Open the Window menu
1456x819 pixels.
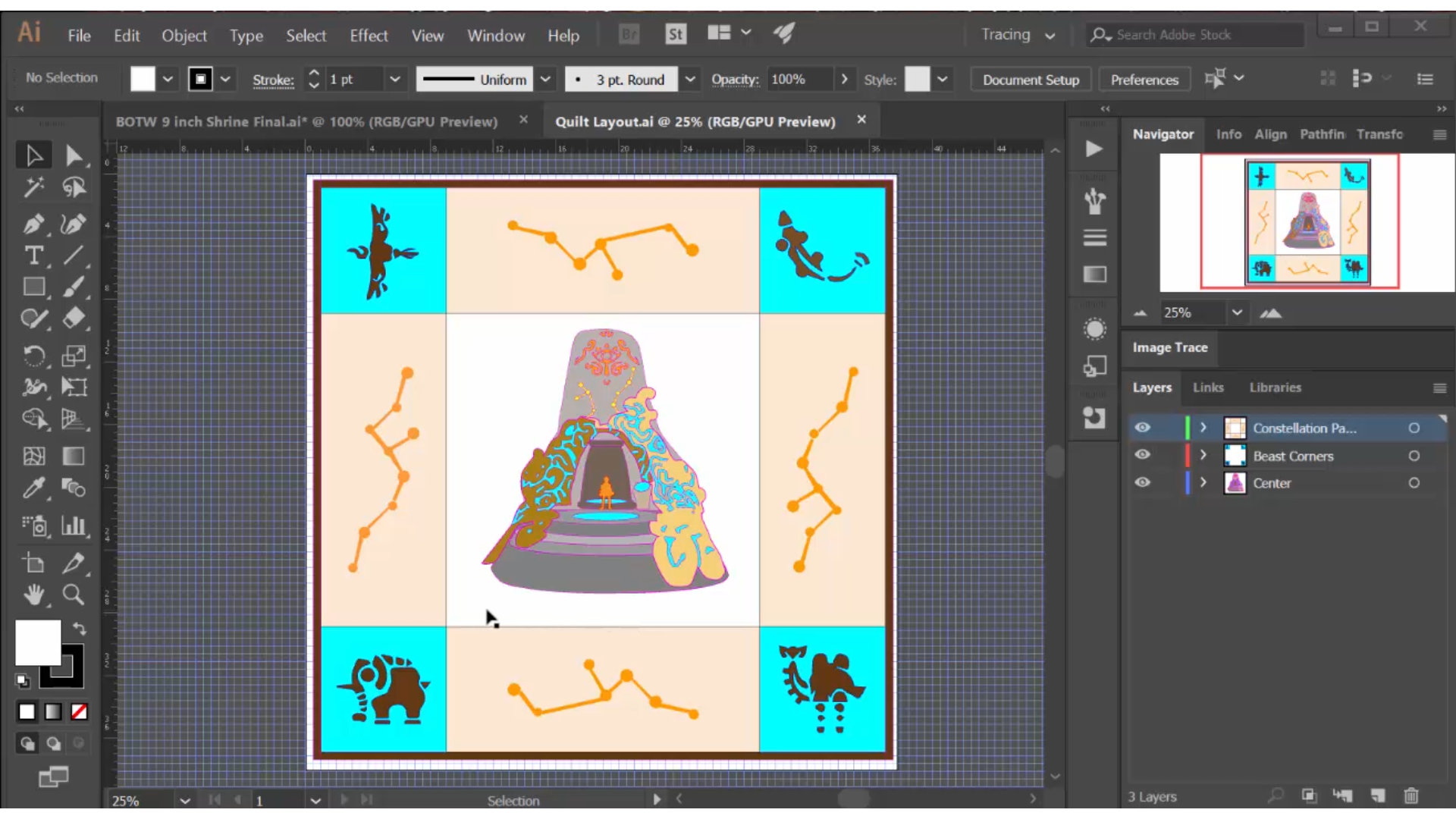point(496,36)
